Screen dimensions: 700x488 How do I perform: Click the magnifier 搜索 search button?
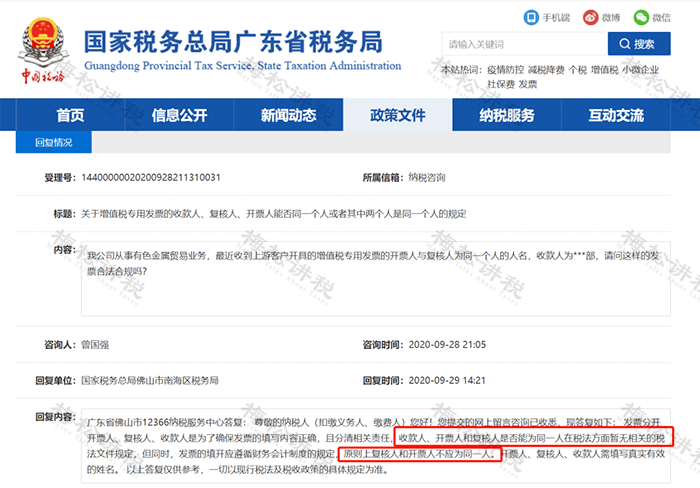[639, 44]
